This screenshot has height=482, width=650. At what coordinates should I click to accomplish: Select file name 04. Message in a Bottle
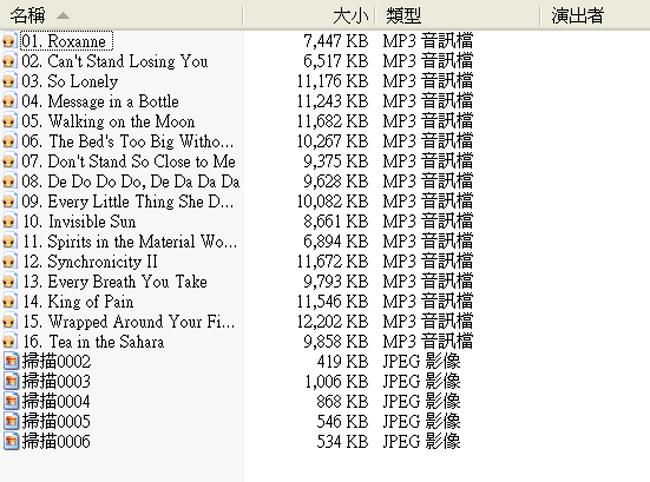100,102
